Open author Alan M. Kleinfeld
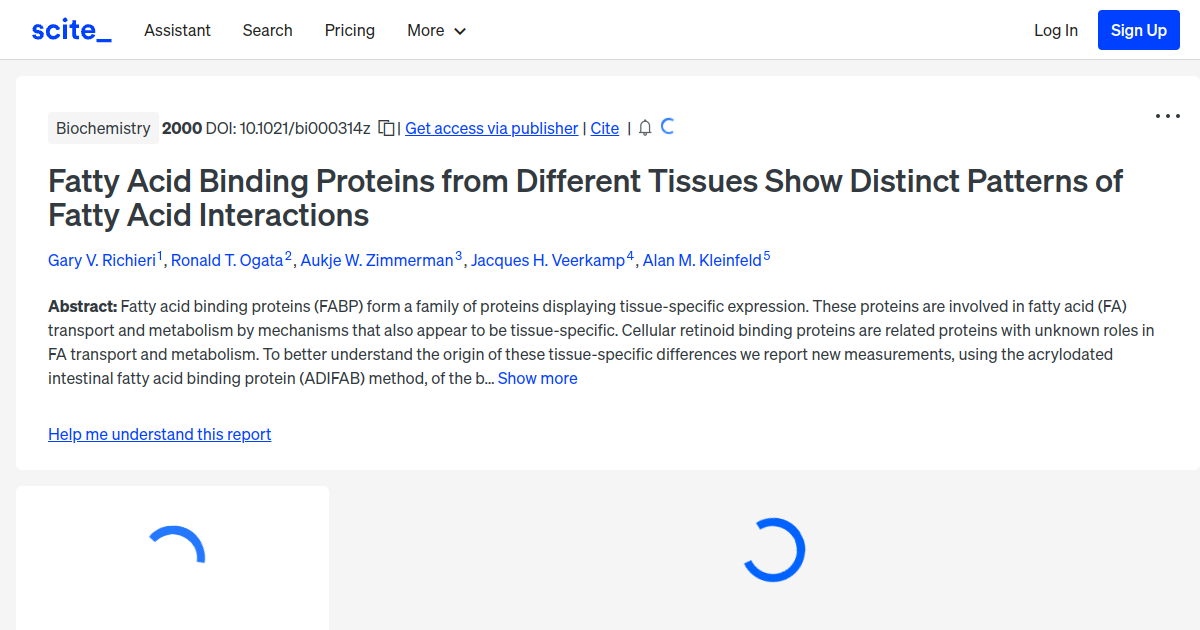Screen dimensions: 1200x630 [702, 260]
